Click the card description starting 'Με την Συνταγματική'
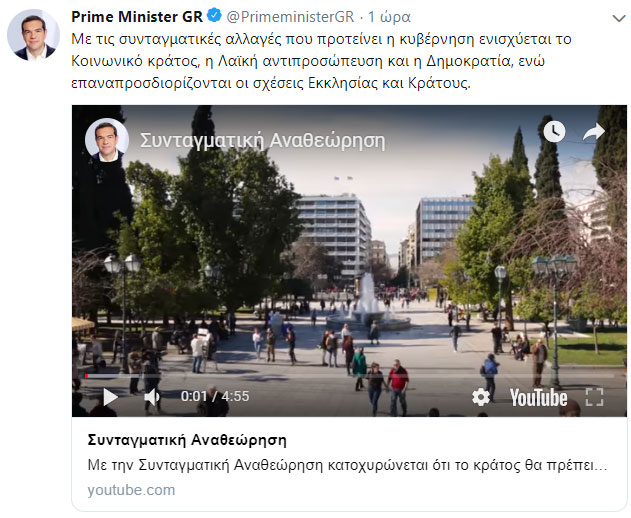The image size is (631, 518). 347,465
